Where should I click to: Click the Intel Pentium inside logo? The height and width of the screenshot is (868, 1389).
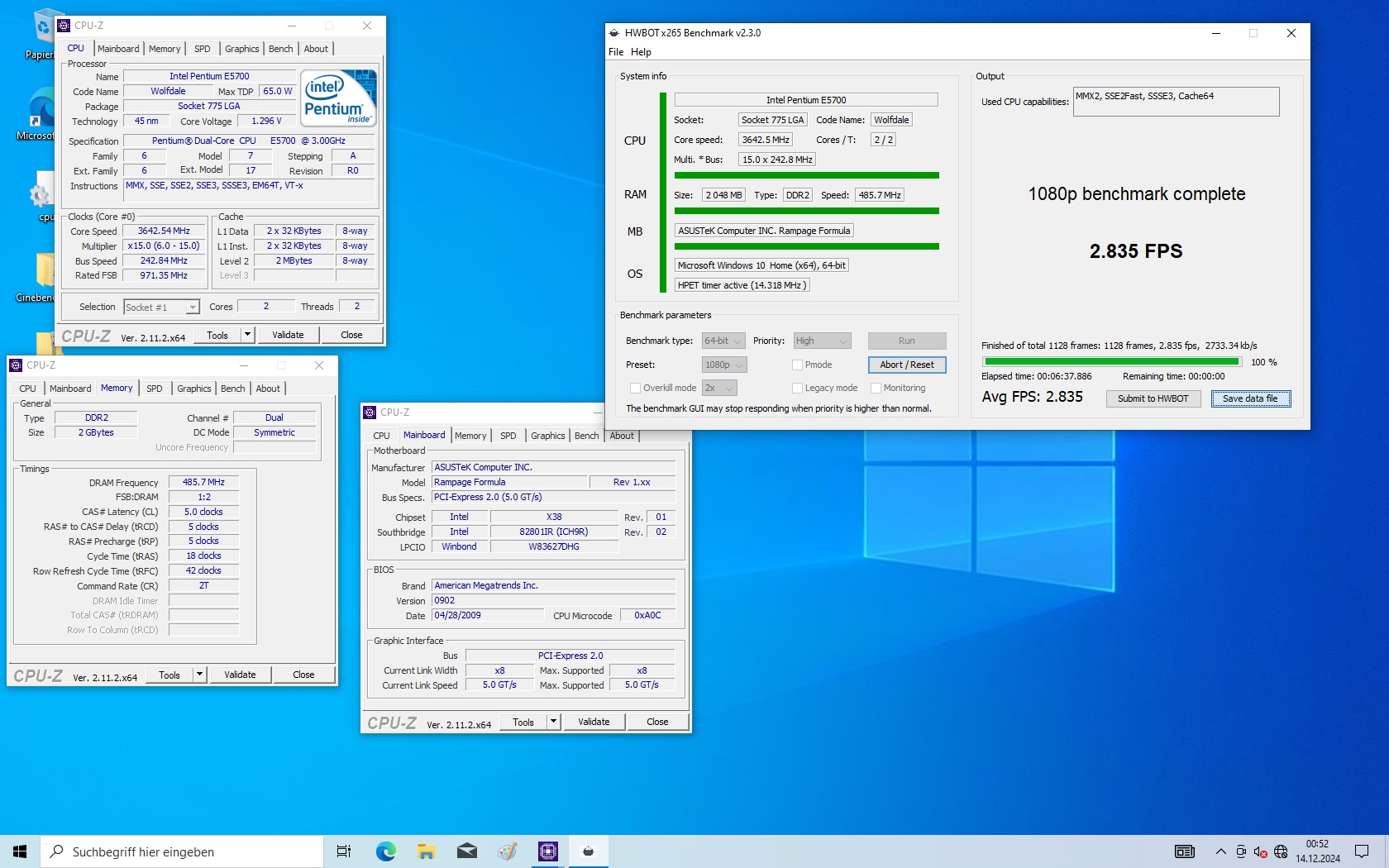point(339,98)
